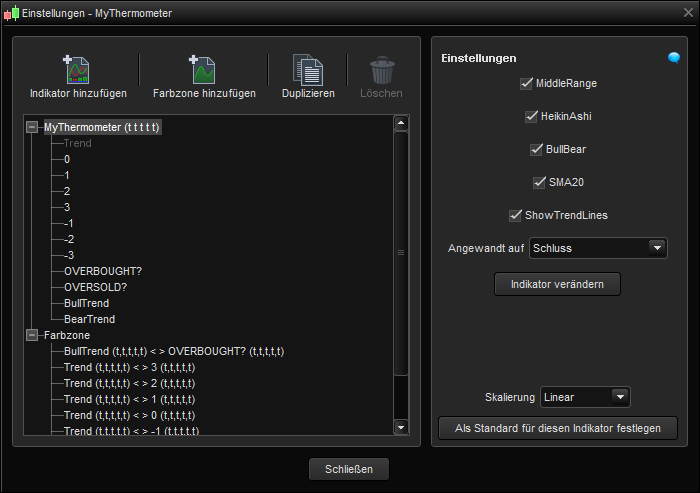The width and height of the screenshot is (700, 493).
Task: Select the OVERBOUGHT? tree item
Action: 103,272
